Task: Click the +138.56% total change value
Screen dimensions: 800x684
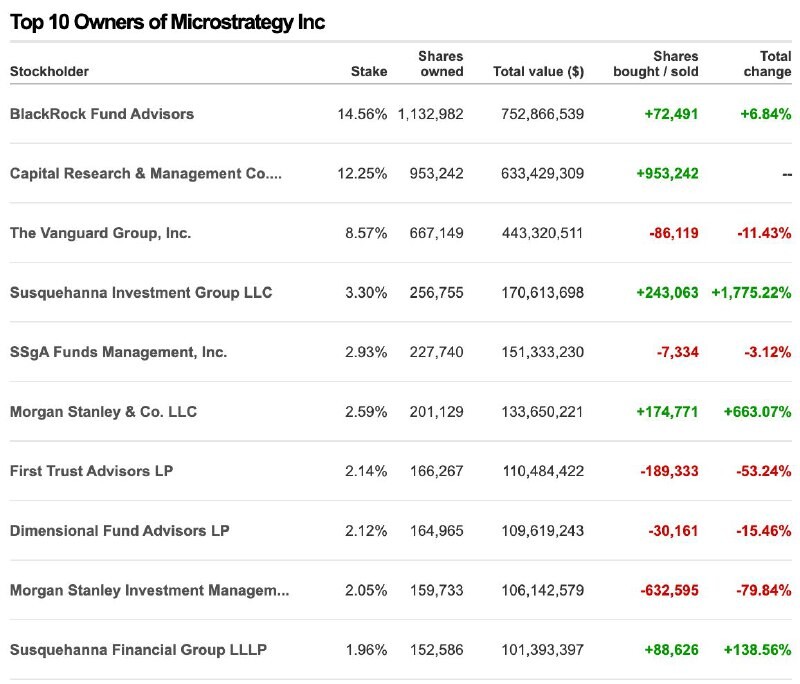Action: tap(758, 650)
